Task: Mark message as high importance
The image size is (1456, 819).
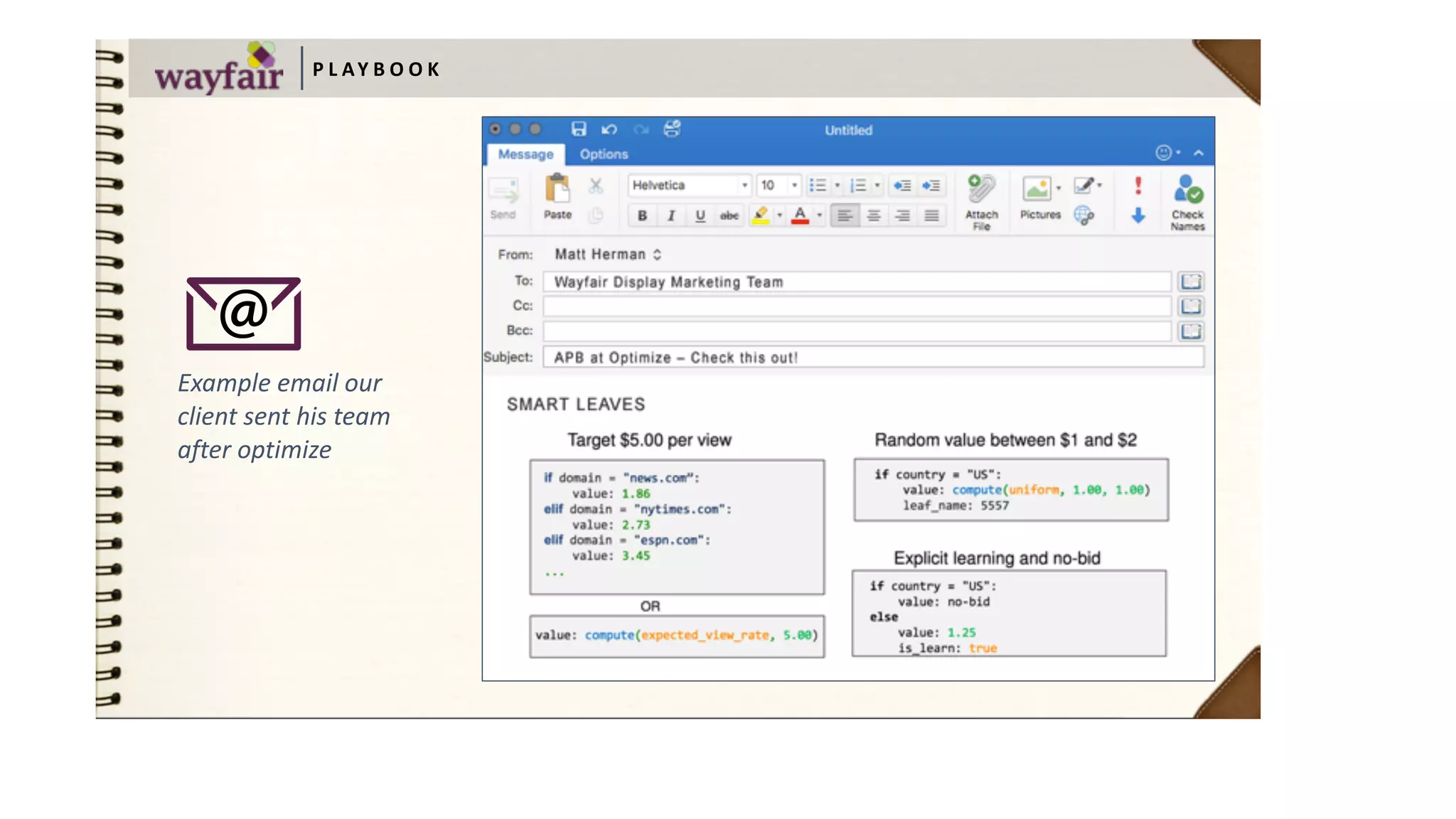Action: click(x=1138, y=186)
